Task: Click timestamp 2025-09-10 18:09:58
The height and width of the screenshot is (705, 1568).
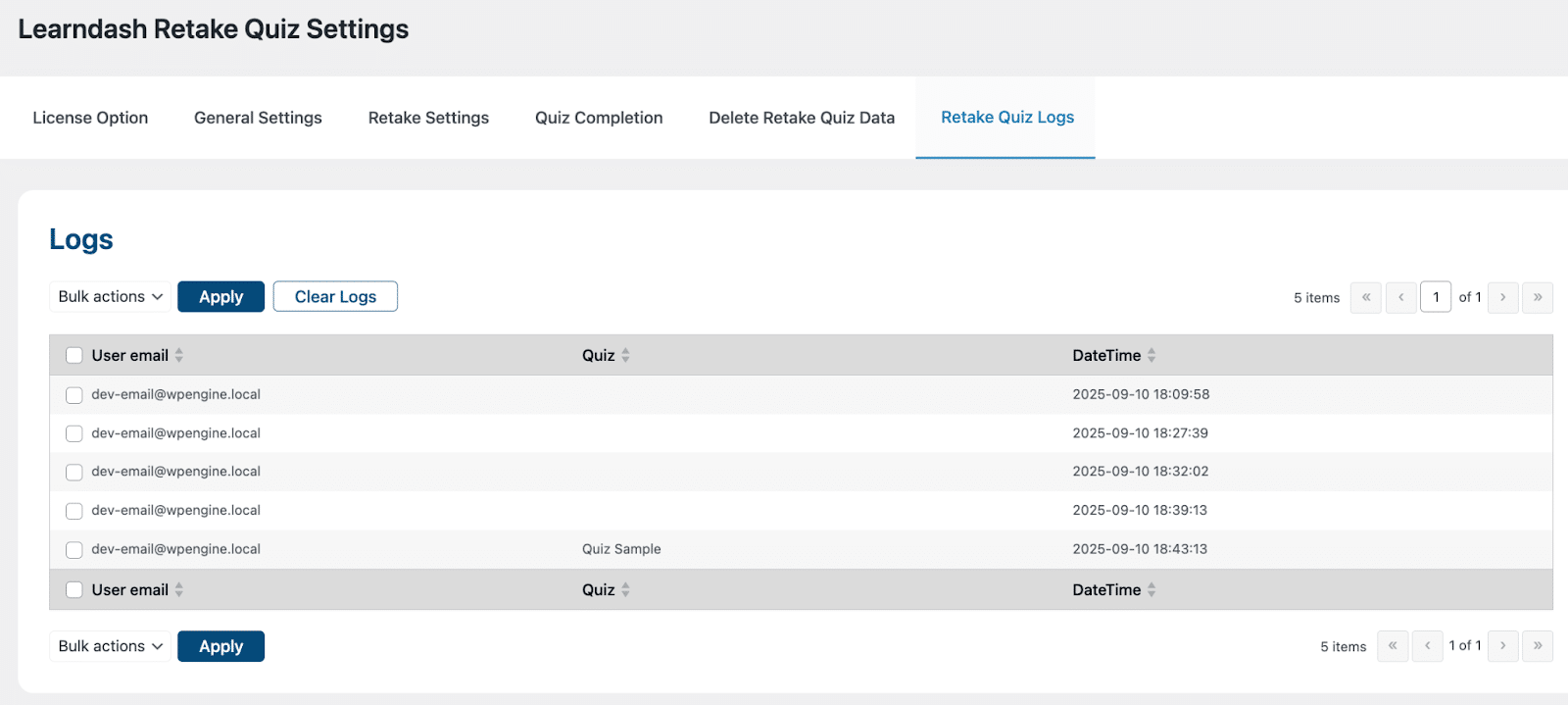Action: (1141, 394)
